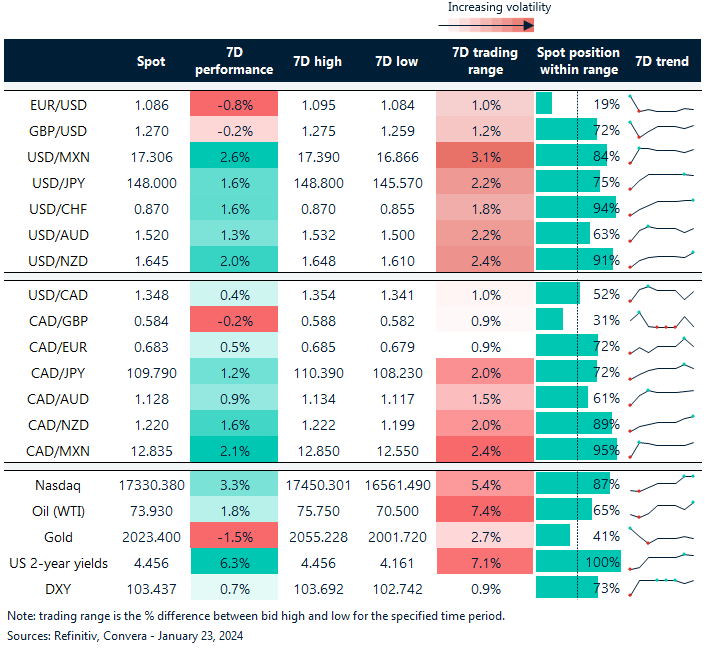This screenshot has width=709, height=650.
Task: Click the Spot position within range header
Action: pyautogui.click(x=578, y=61)
